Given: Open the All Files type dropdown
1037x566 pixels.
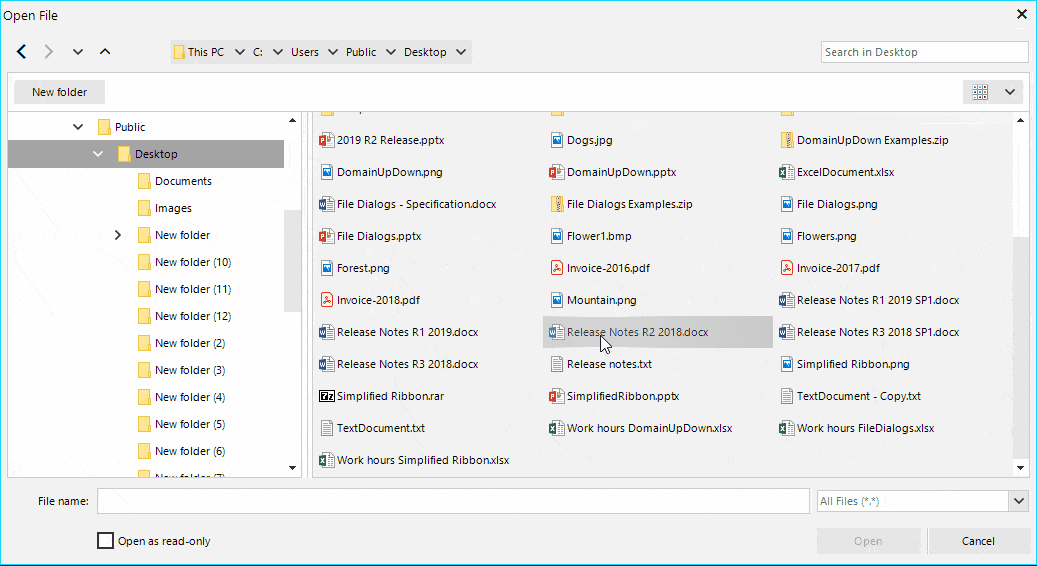Looking at the screenshot, I should [1018, 501].
